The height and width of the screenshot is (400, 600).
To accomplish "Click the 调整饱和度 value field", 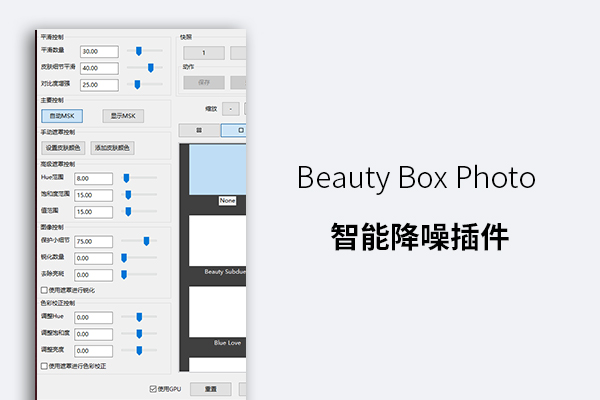I will pos(94,334).
